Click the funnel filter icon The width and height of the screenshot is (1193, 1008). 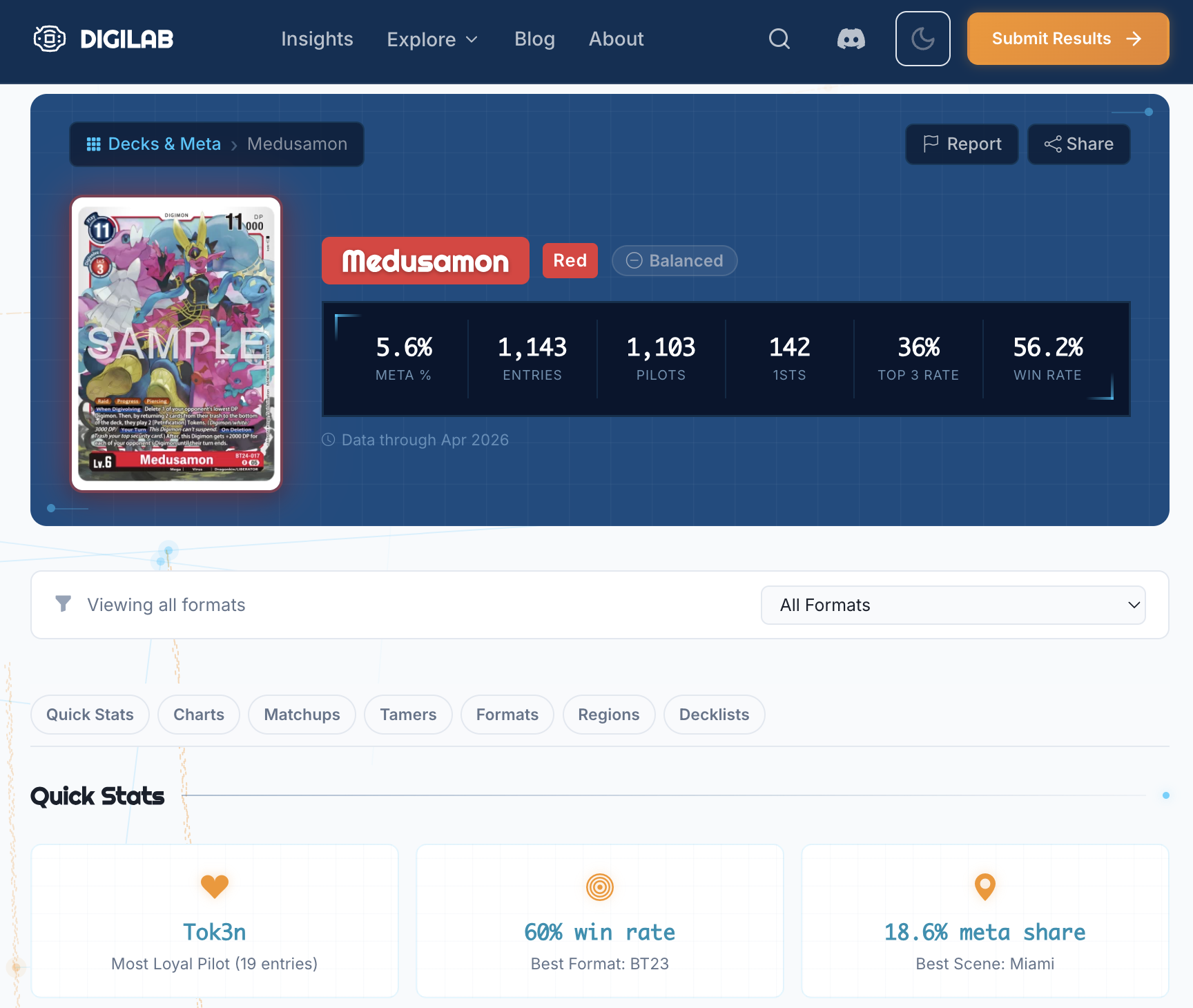pyautogui.click(x=63, y=604)
